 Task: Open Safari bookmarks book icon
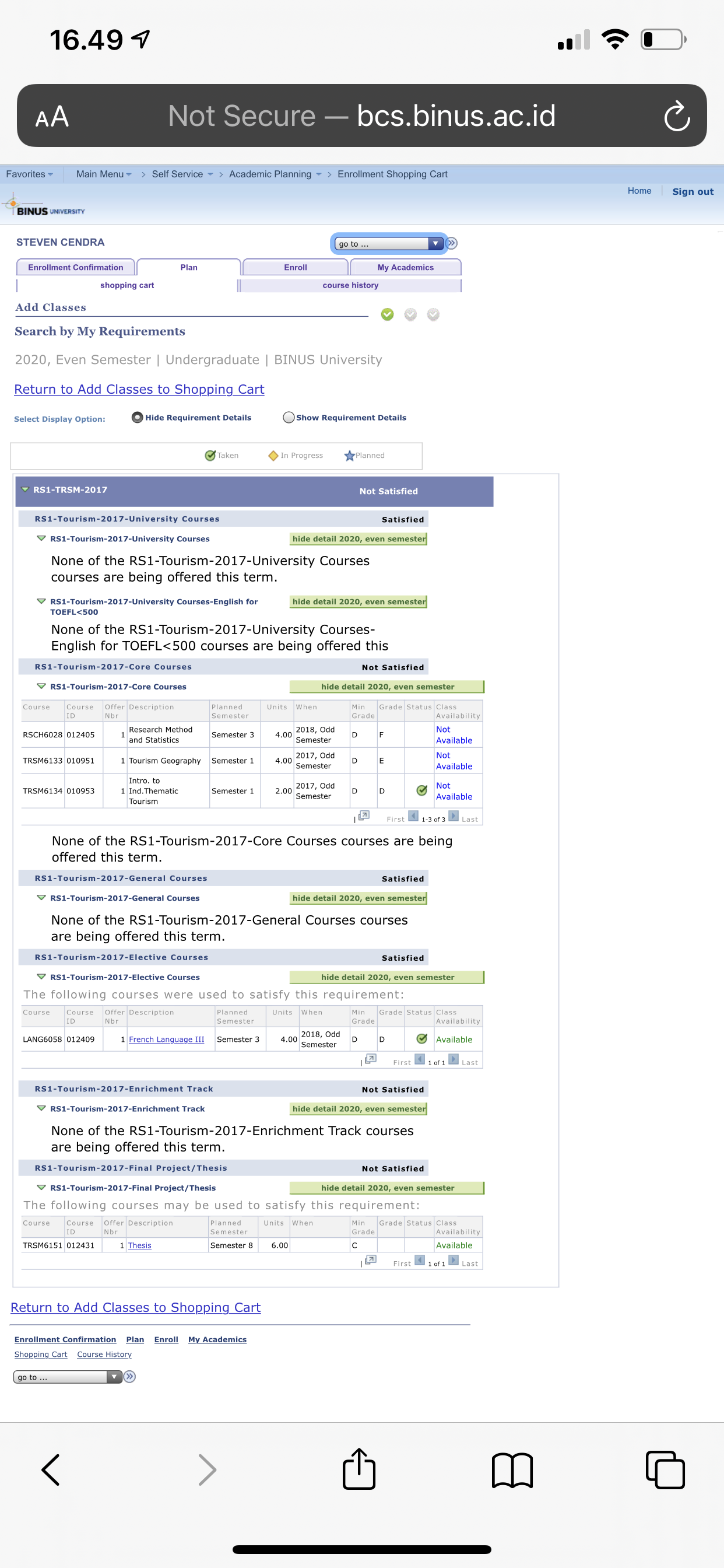tap(512, 1470)
